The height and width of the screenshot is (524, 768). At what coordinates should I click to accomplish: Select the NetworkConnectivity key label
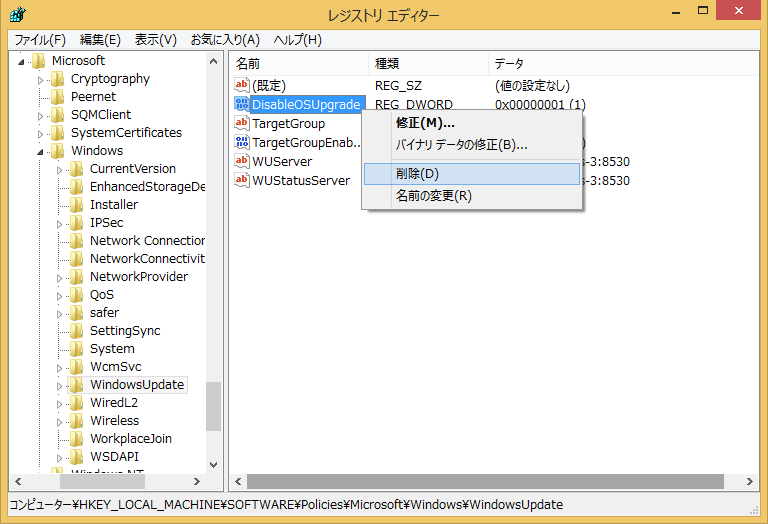147,259
